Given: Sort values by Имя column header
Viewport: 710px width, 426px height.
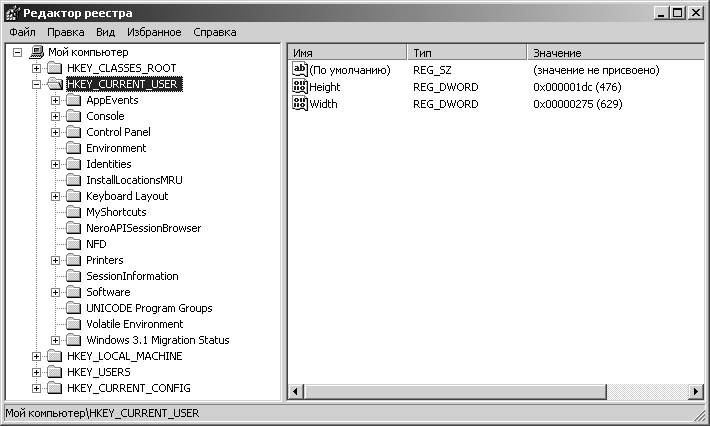Looking at the screenshot, I should 346,52.
